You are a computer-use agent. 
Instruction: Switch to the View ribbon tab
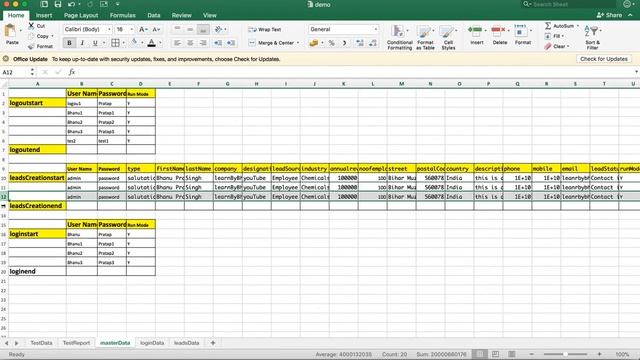point(210,15)
